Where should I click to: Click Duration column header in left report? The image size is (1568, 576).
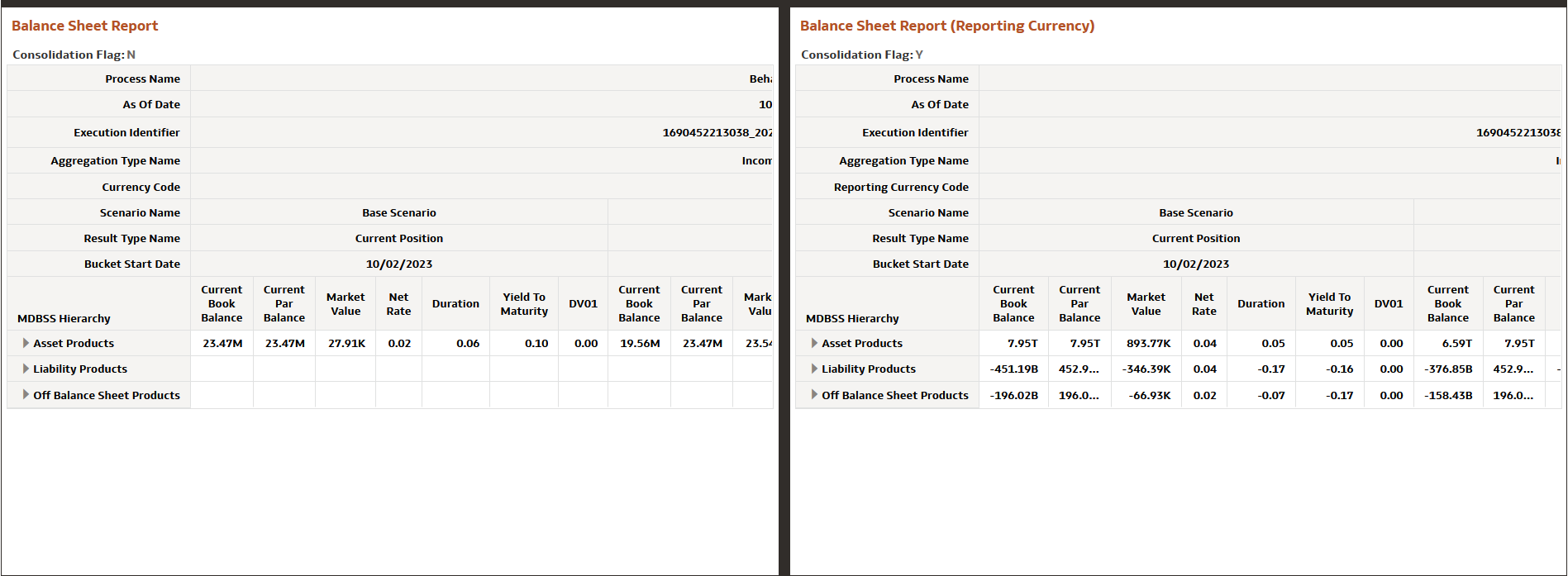tap(455, 303)
